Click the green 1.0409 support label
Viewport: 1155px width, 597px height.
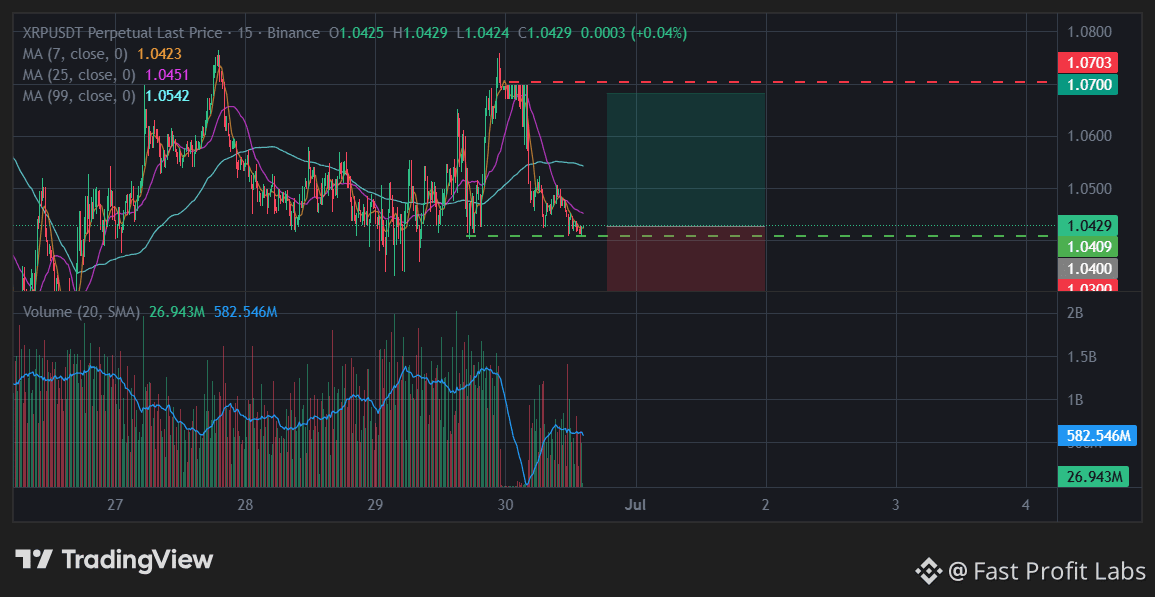point(1087,246)
